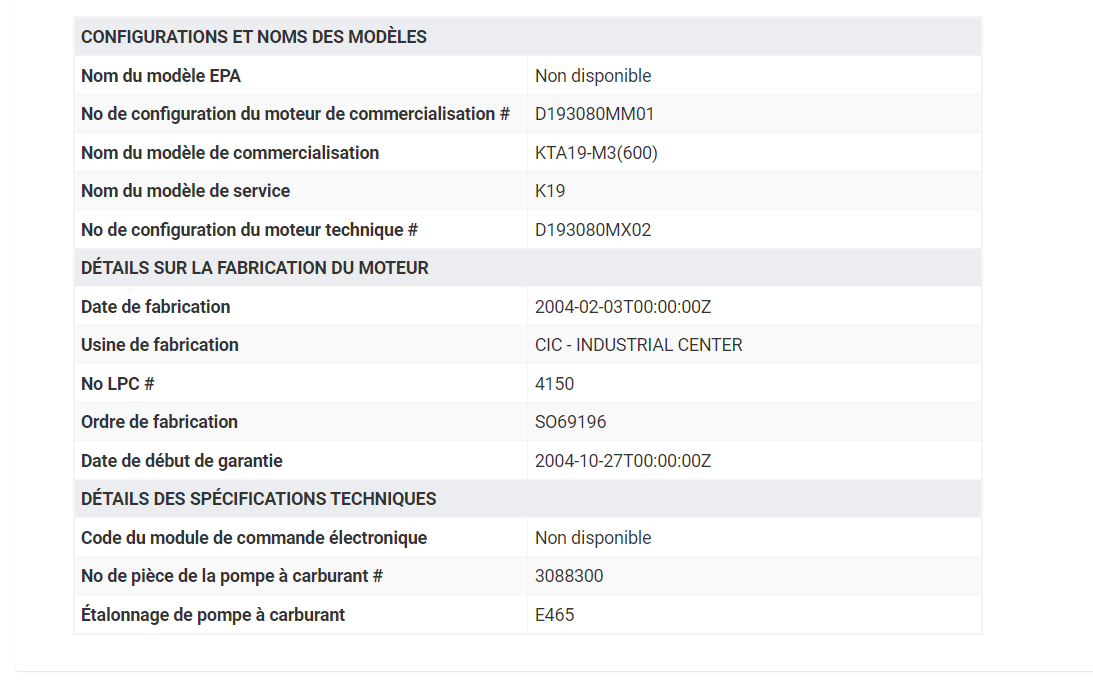1093x684 pixels.
Task: Click 'Configurations et noms des modèles' section header
Action: coord(254,37)
